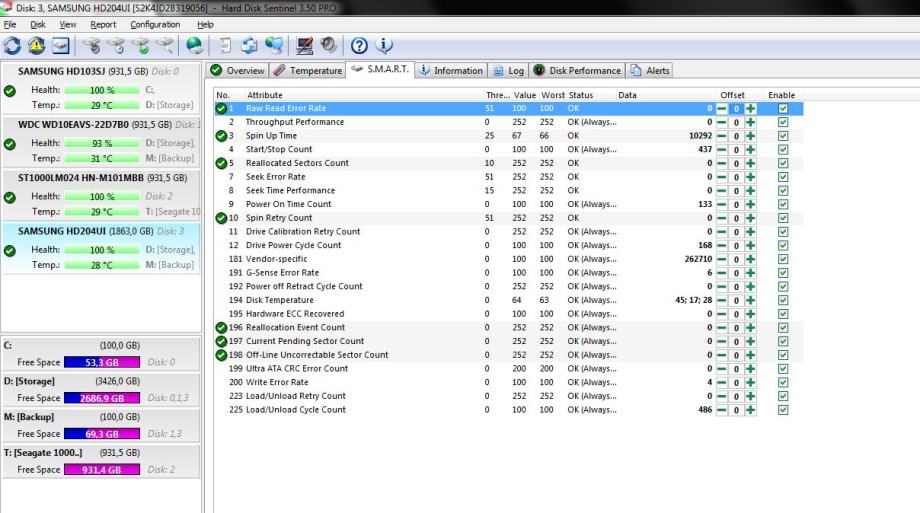This screenshot has width=920, height=513.
Task: Toggle Enable checkbox for Disk Temperature
Action: pyautogui.click(x=783, y=300)
